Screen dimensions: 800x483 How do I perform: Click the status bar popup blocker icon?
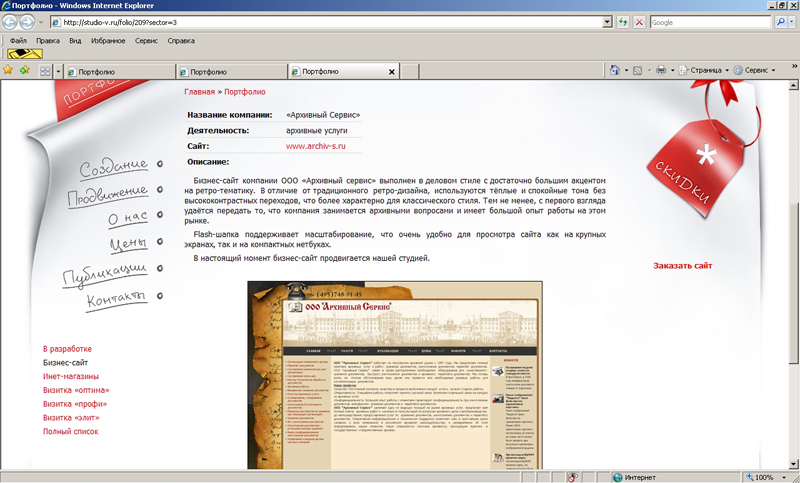coord(572,477)
